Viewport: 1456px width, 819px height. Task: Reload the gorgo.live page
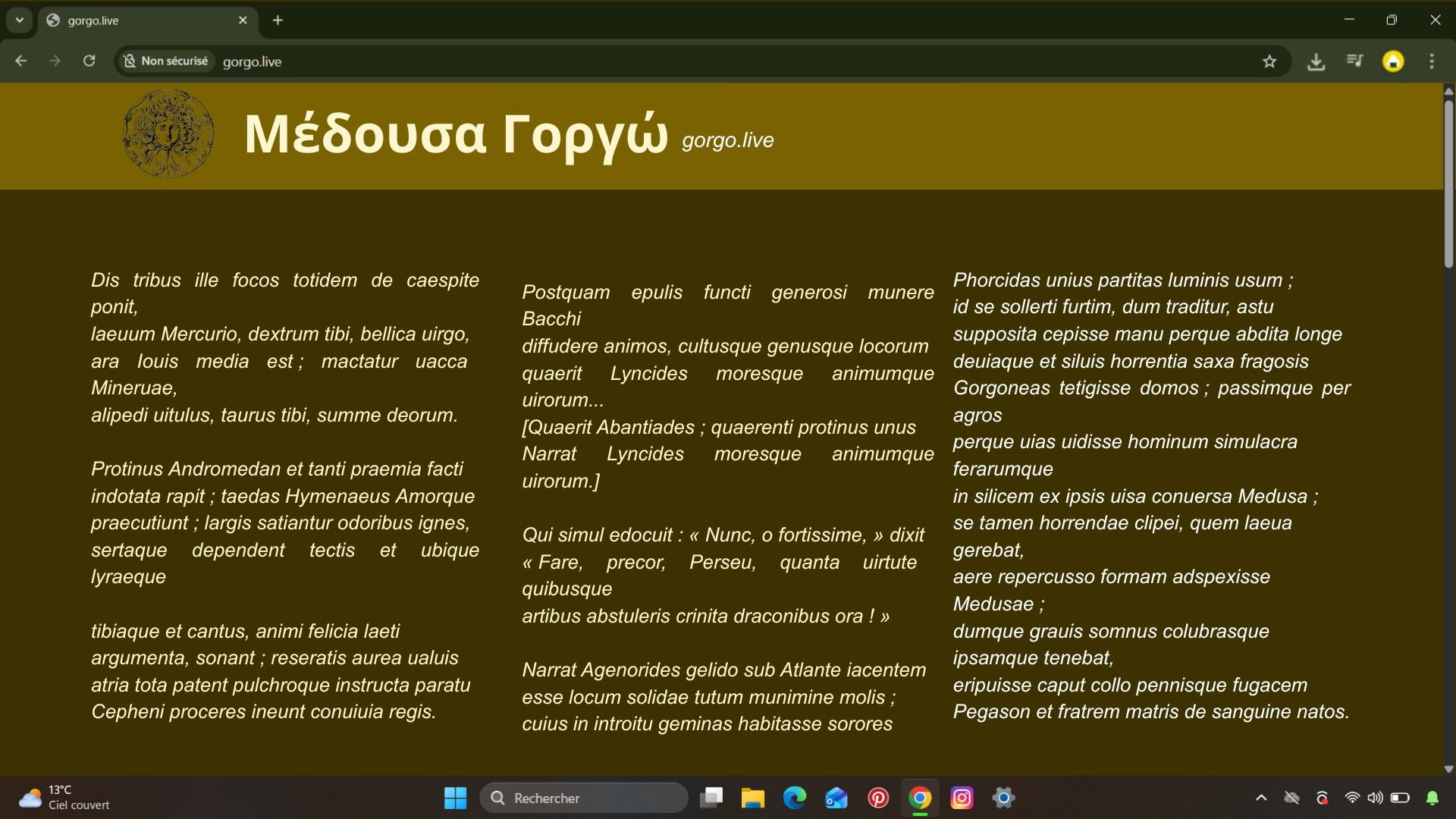[x=89, y=61]
